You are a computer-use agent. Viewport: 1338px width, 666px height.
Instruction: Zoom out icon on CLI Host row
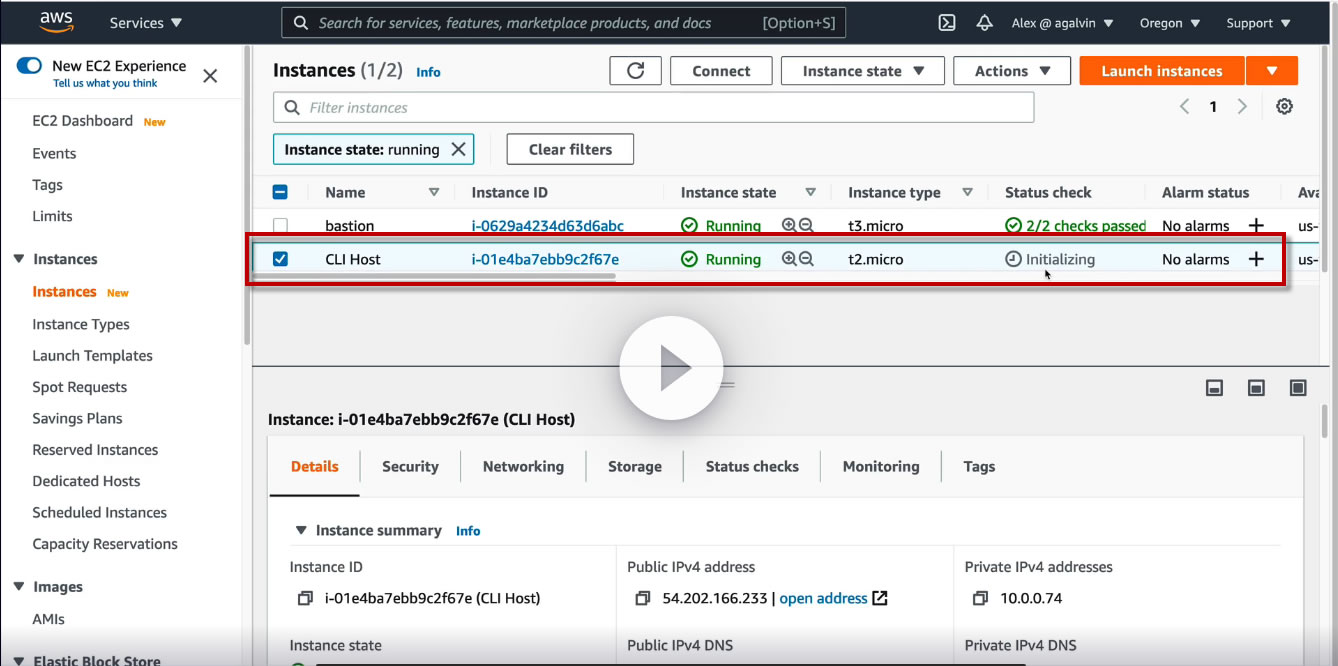point(806,259)
